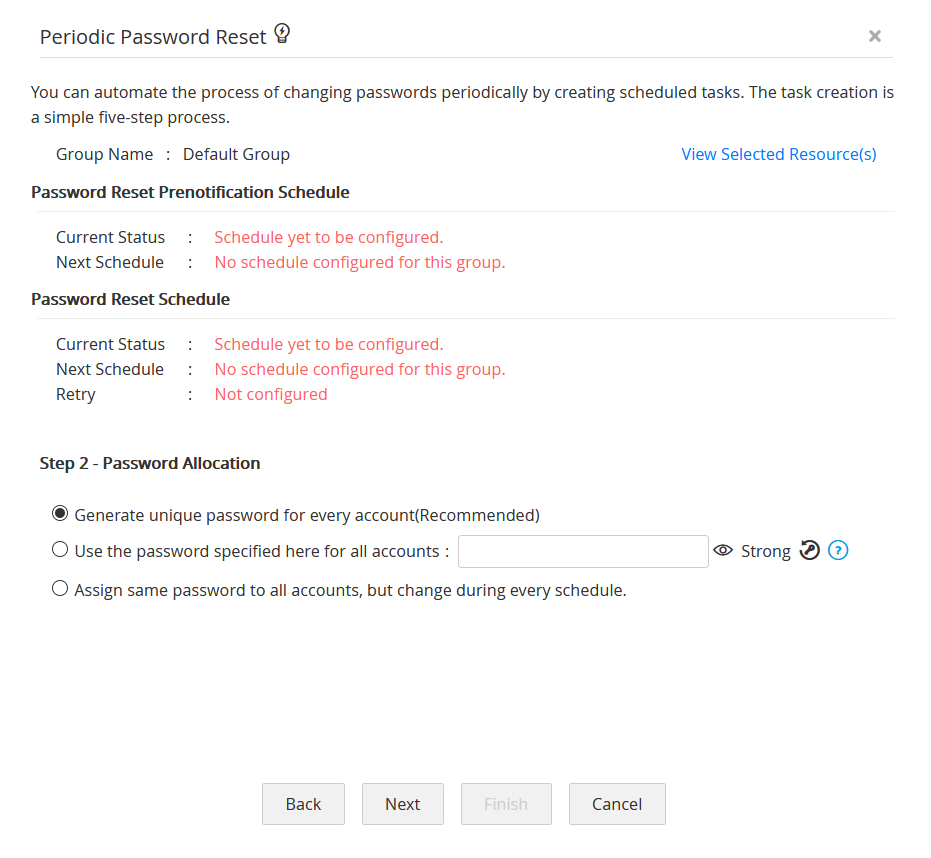The image size is (931, 858).
Task: Close the Periodic Password Reset dialog
Action: pyautogui.click(x=875, y=36)
